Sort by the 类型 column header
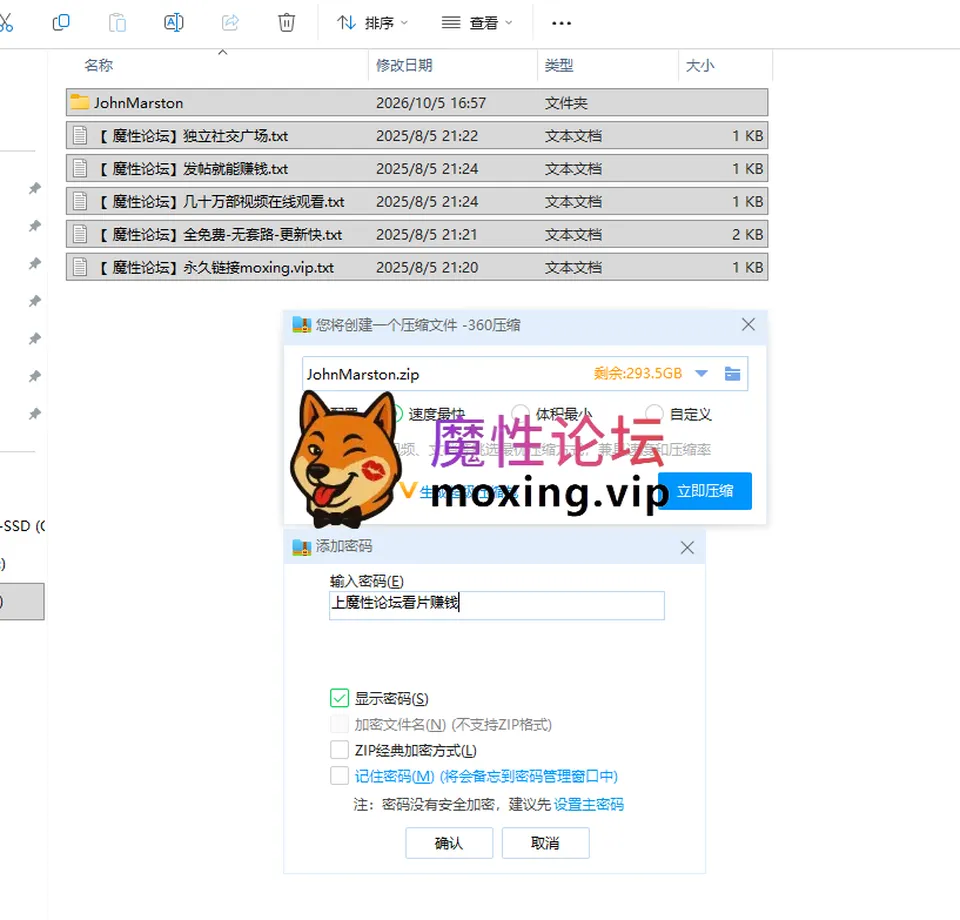 (x=559, y=65)
